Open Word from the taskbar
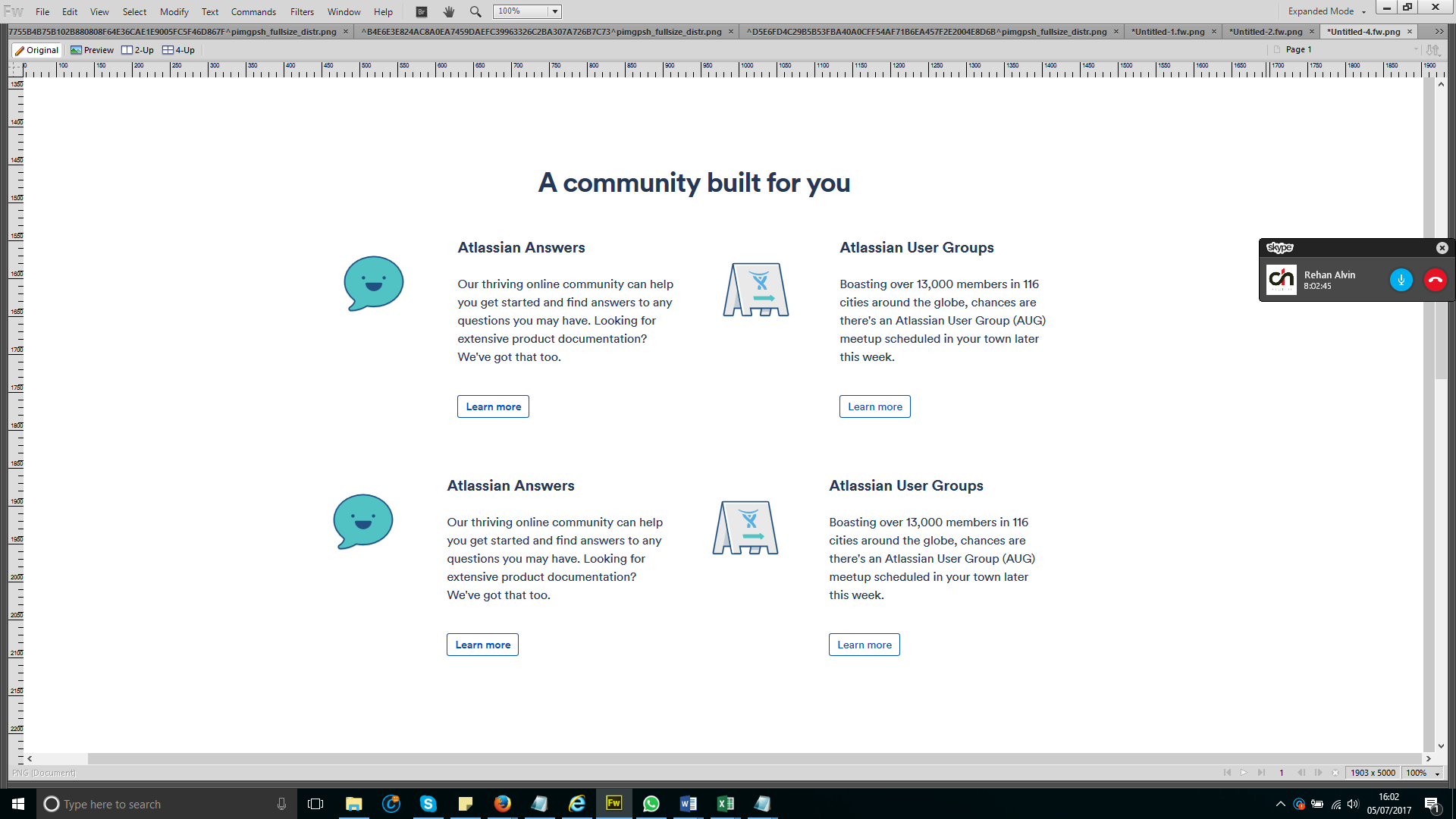1456x819 pixels. (688, 804)
